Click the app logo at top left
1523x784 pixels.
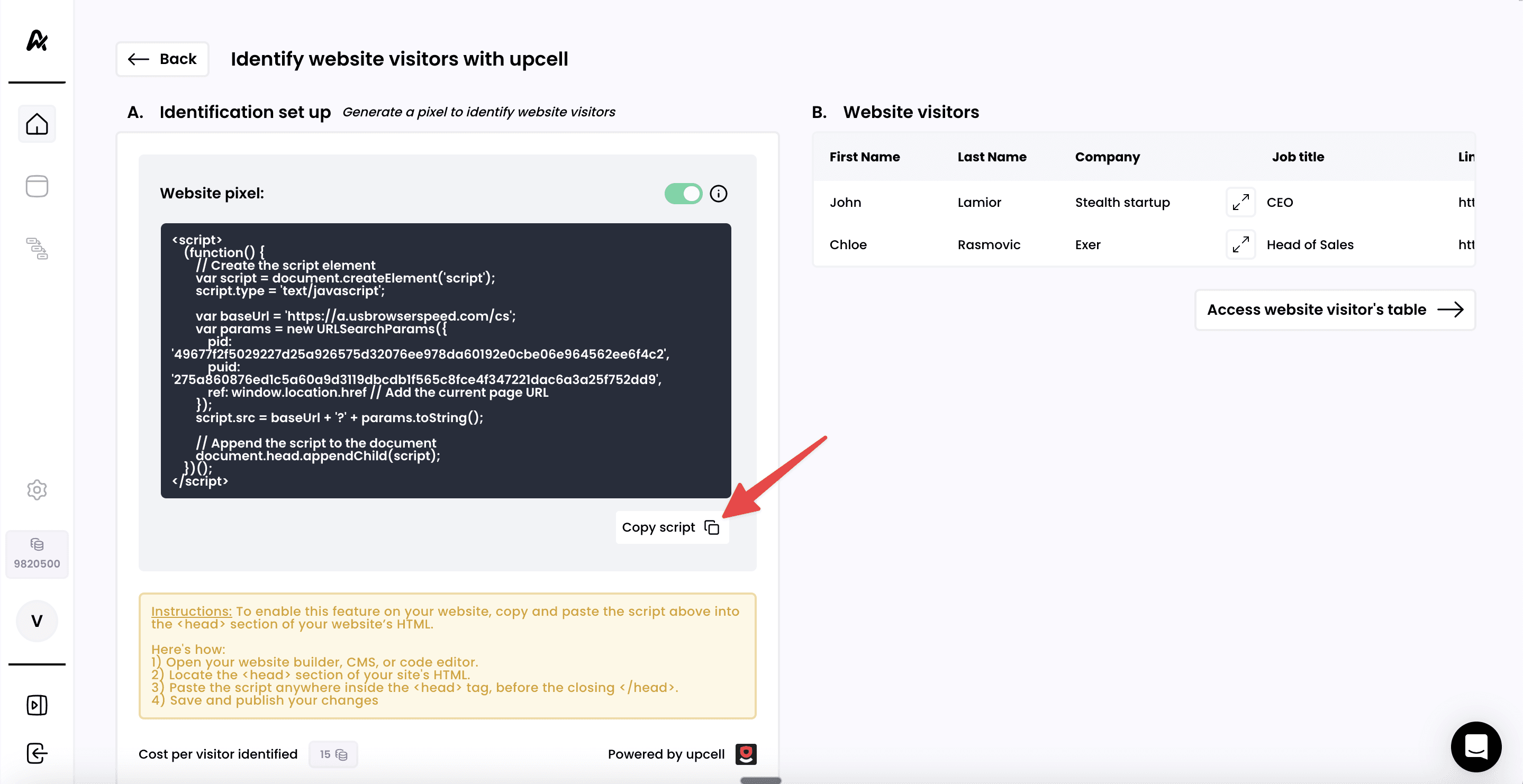pos(37,40)
